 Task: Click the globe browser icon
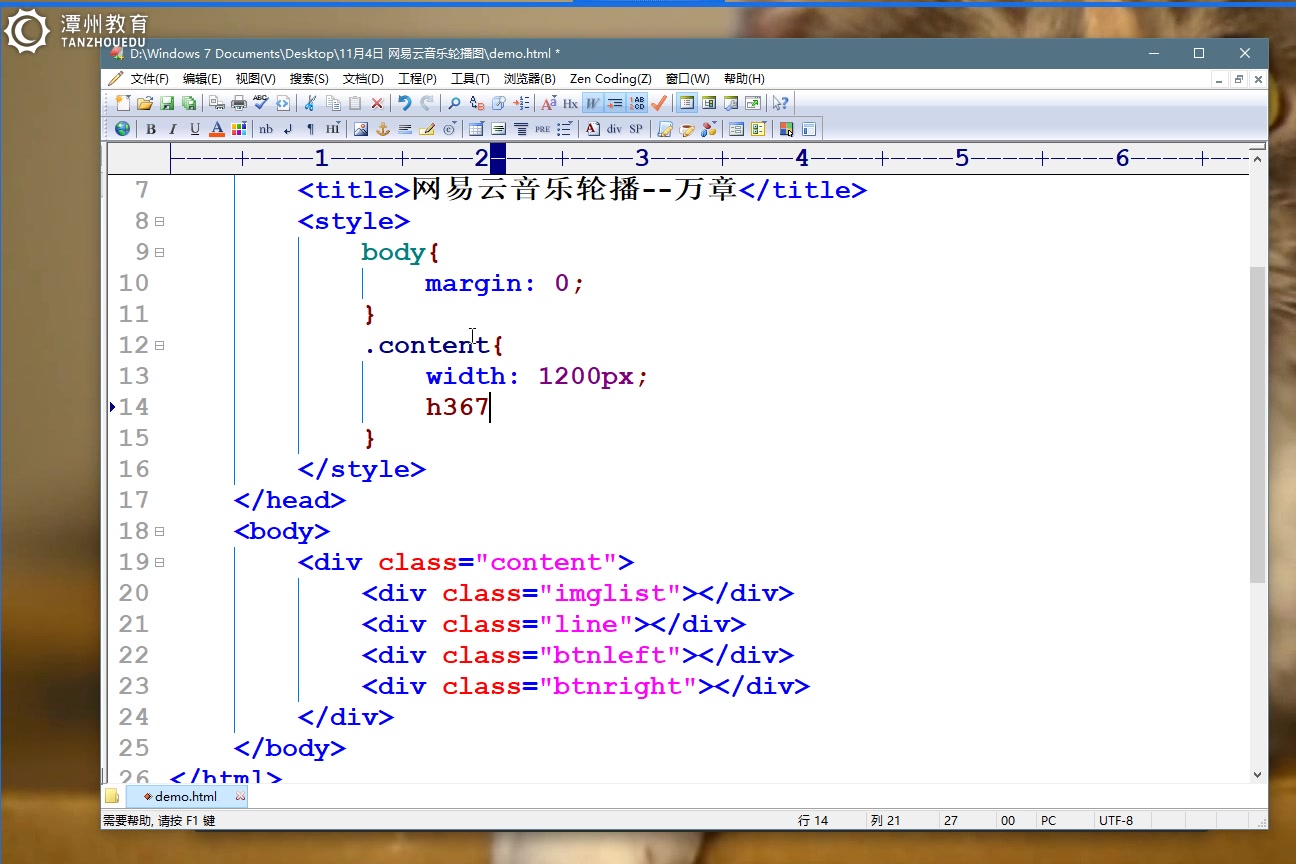[x=122, y=129]
